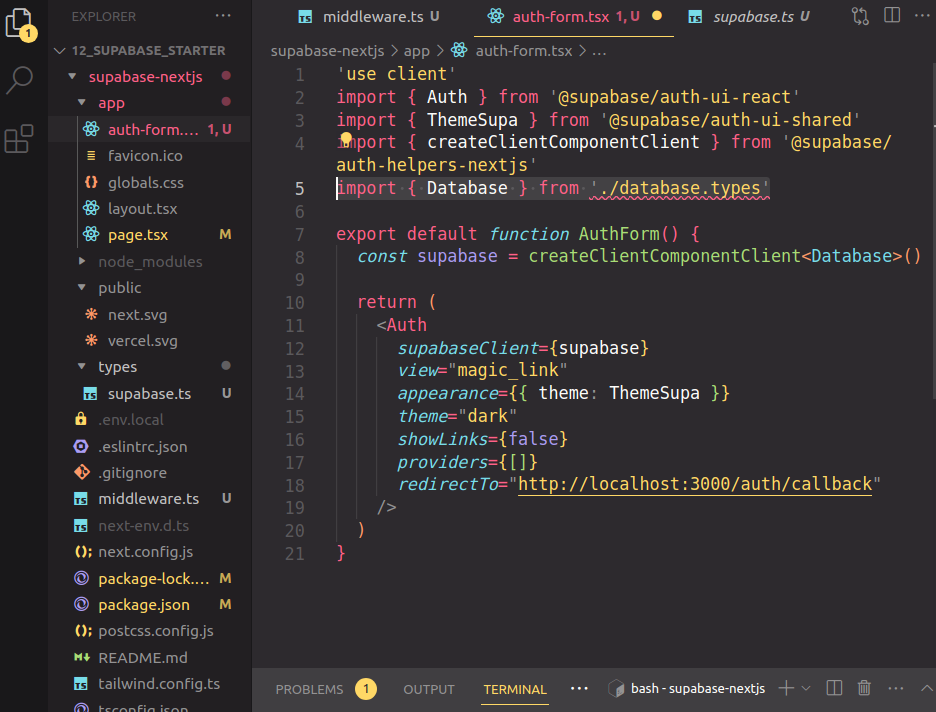This screenshot has width=936, height=712.
Task: Open globals.css in file explorer
Action: coord(149,182)
